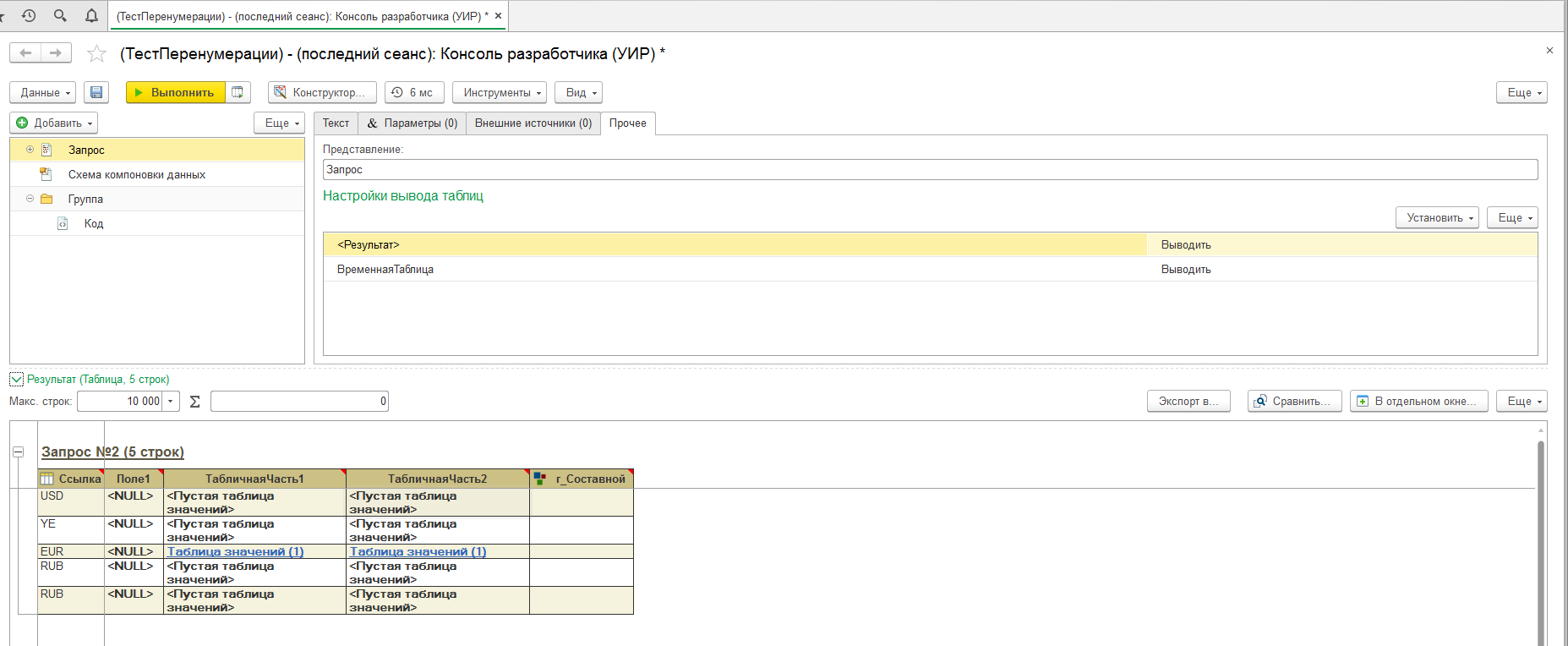Switch to the Текст tab
The width and height of the screenshot is (1568, 646).
point(336,123)
